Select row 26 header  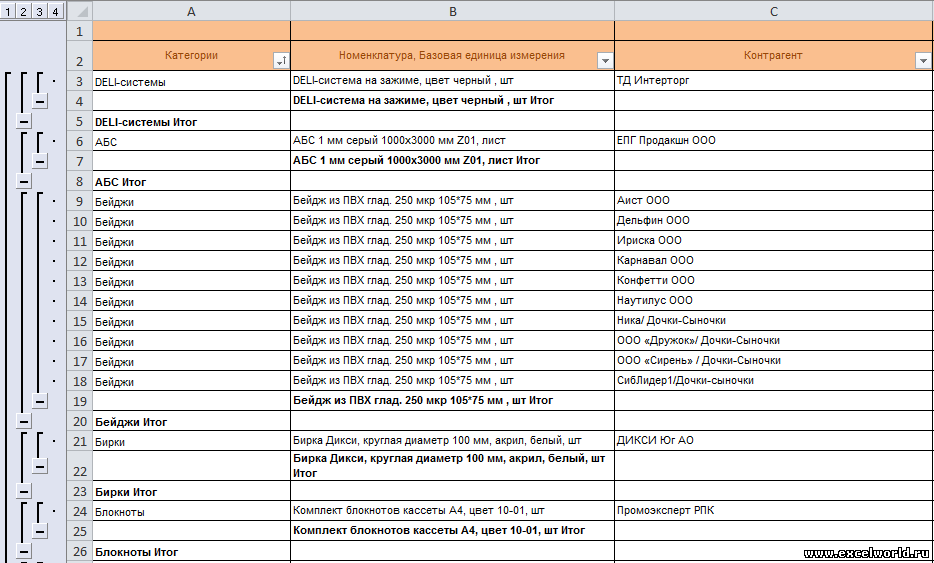pyautogui.click(x=80, y=552)
